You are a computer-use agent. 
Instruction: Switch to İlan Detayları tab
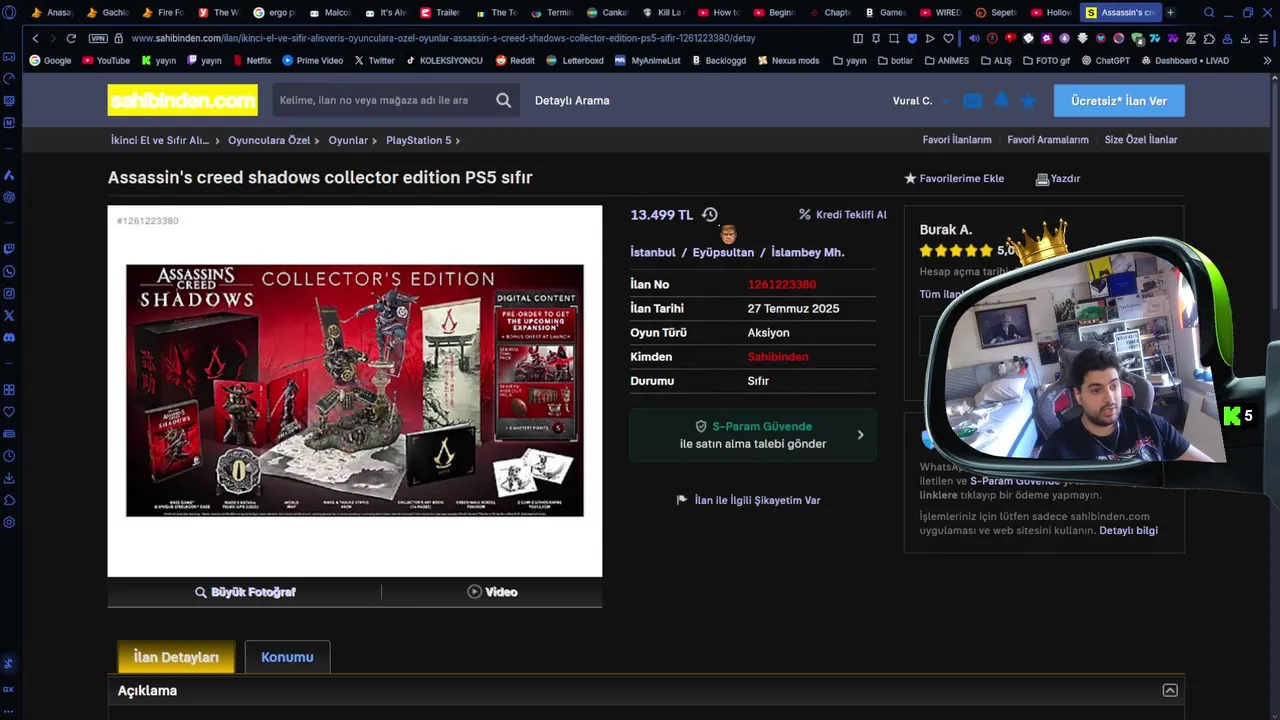(176, 657)
